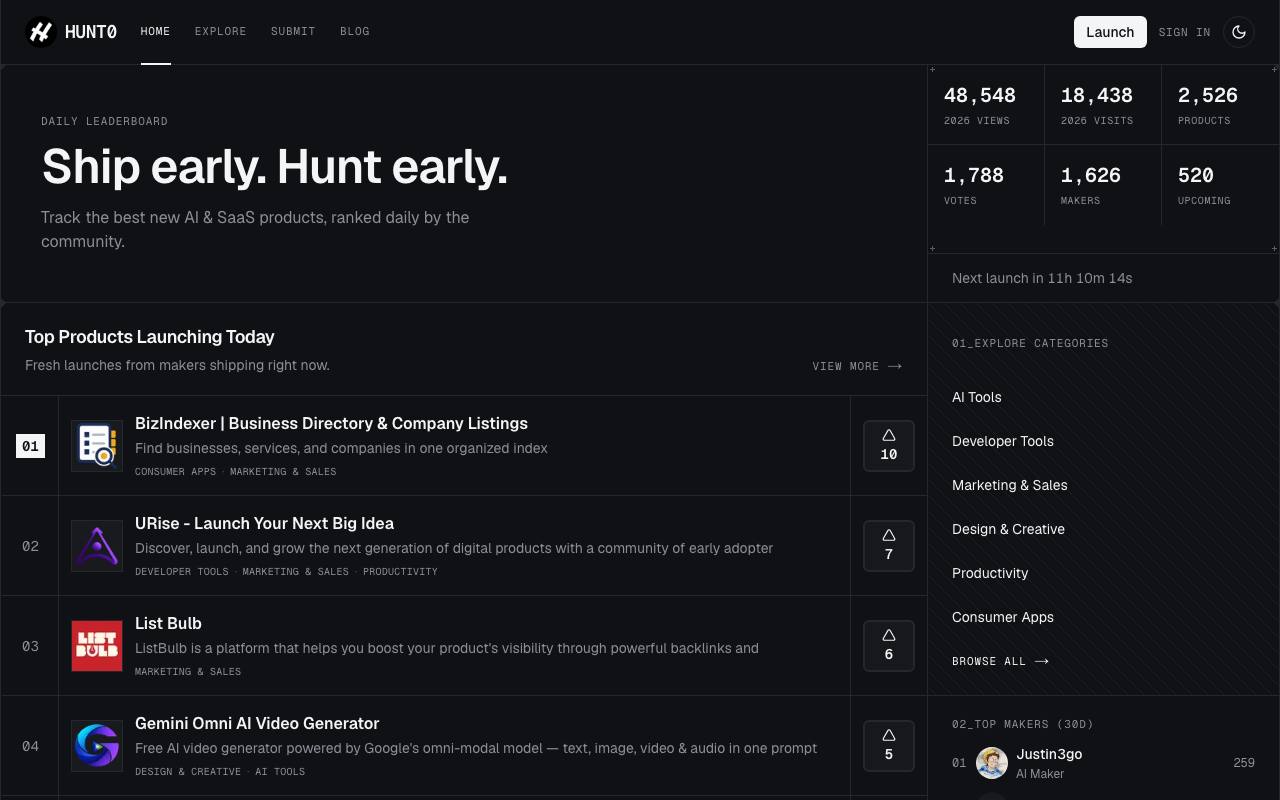Click the 259 score beside Justin3go
This screenshot has height=800, width=1280.
pos(1244,763)
